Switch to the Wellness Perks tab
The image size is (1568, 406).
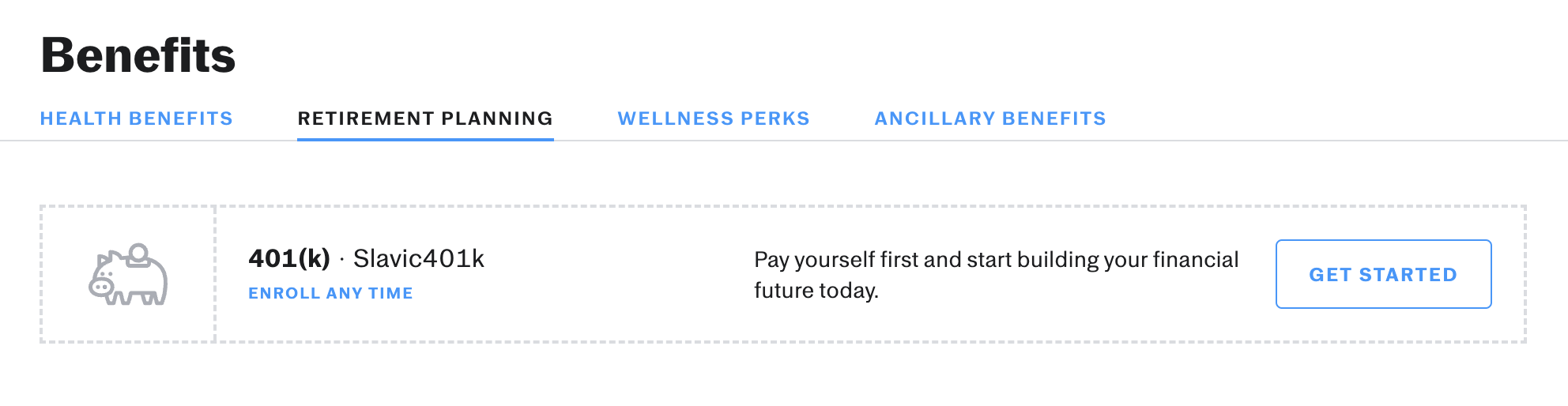click(x=714, y=118)
